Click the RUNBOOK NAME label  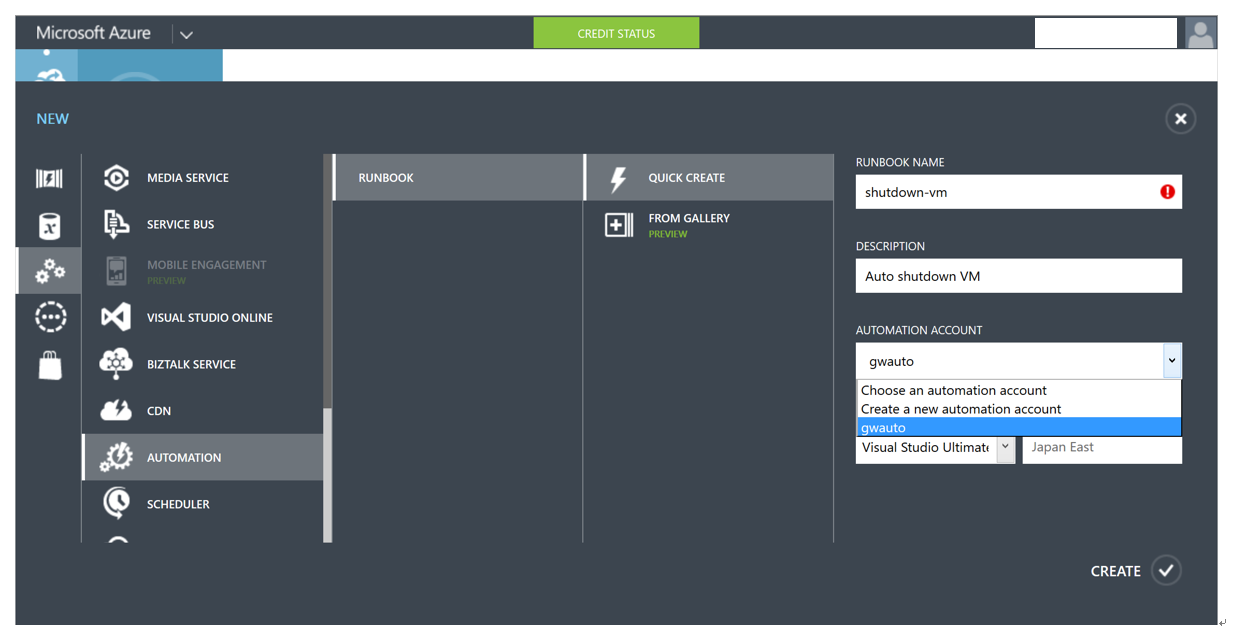(900, 162)
